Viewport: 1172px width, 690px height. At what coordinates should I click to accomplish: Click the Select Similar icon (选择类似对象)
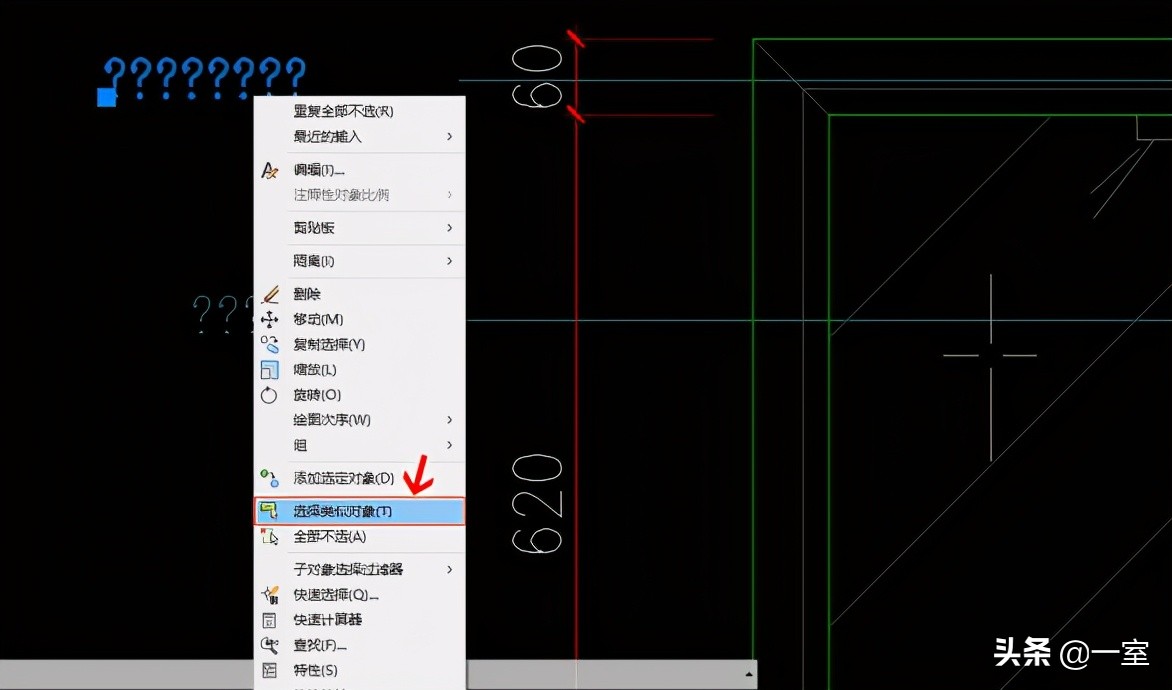coord(268,511)
